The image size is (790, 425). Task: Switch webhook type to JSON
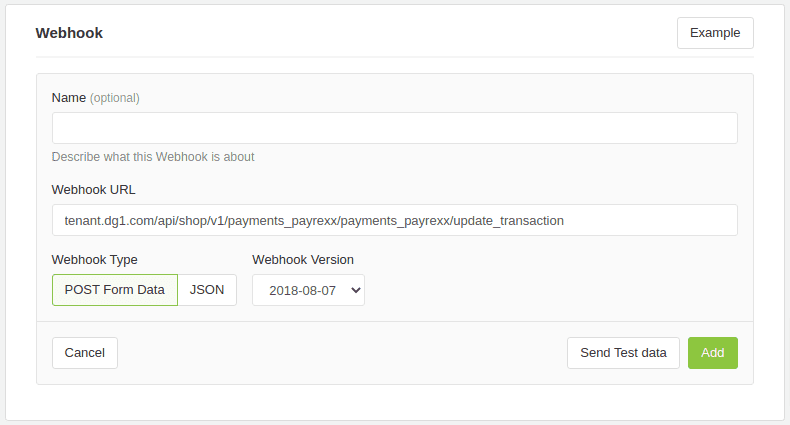(207, 290)
